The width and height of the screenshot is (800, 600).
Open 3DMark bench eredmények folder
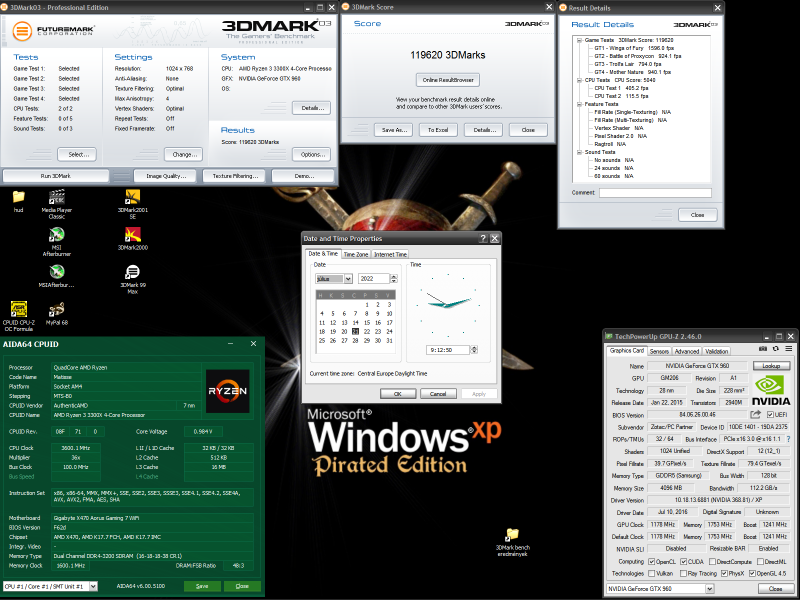513,542
